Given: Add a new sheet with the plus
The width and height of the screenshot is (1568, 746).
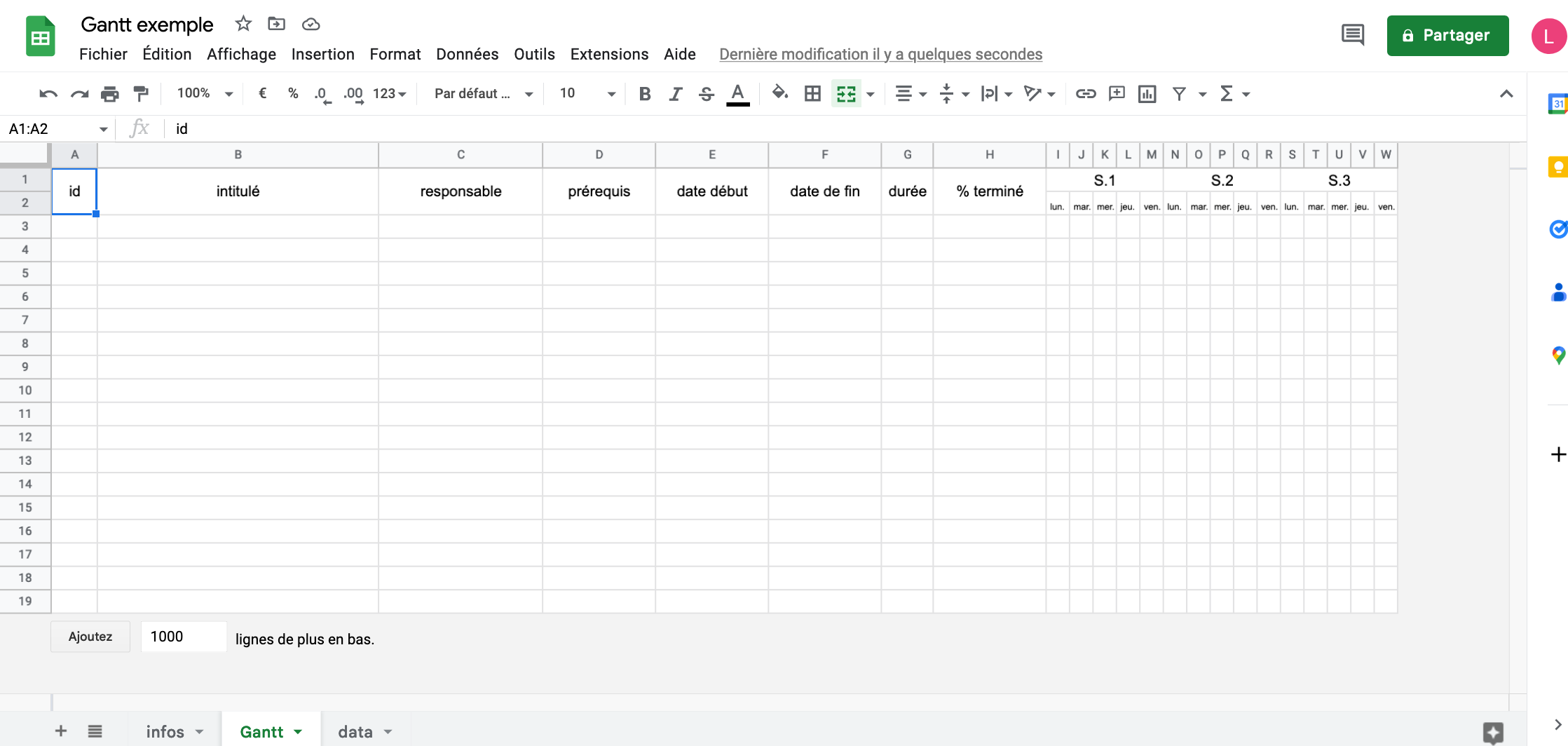Looking at the screenshot, I should tap(61, 731).
